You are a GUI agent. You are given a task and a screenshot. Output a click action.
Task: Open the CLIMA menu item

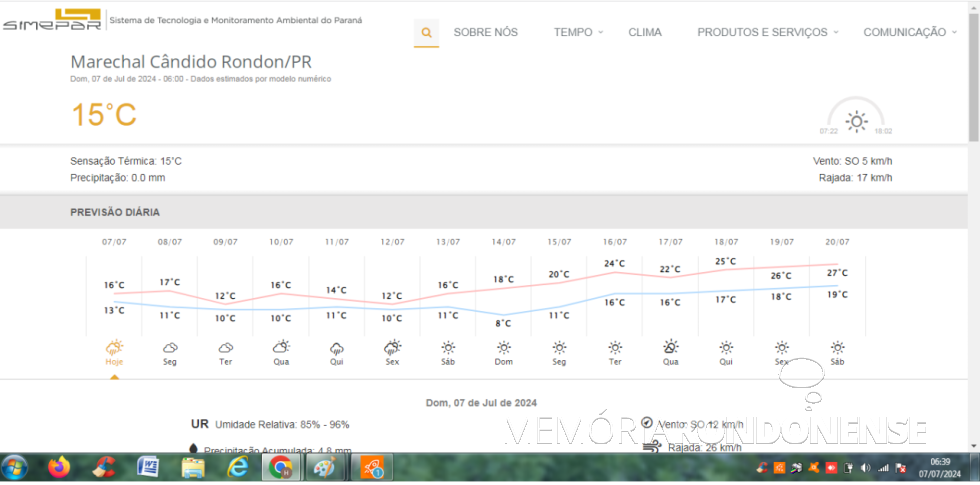(645, 32)
